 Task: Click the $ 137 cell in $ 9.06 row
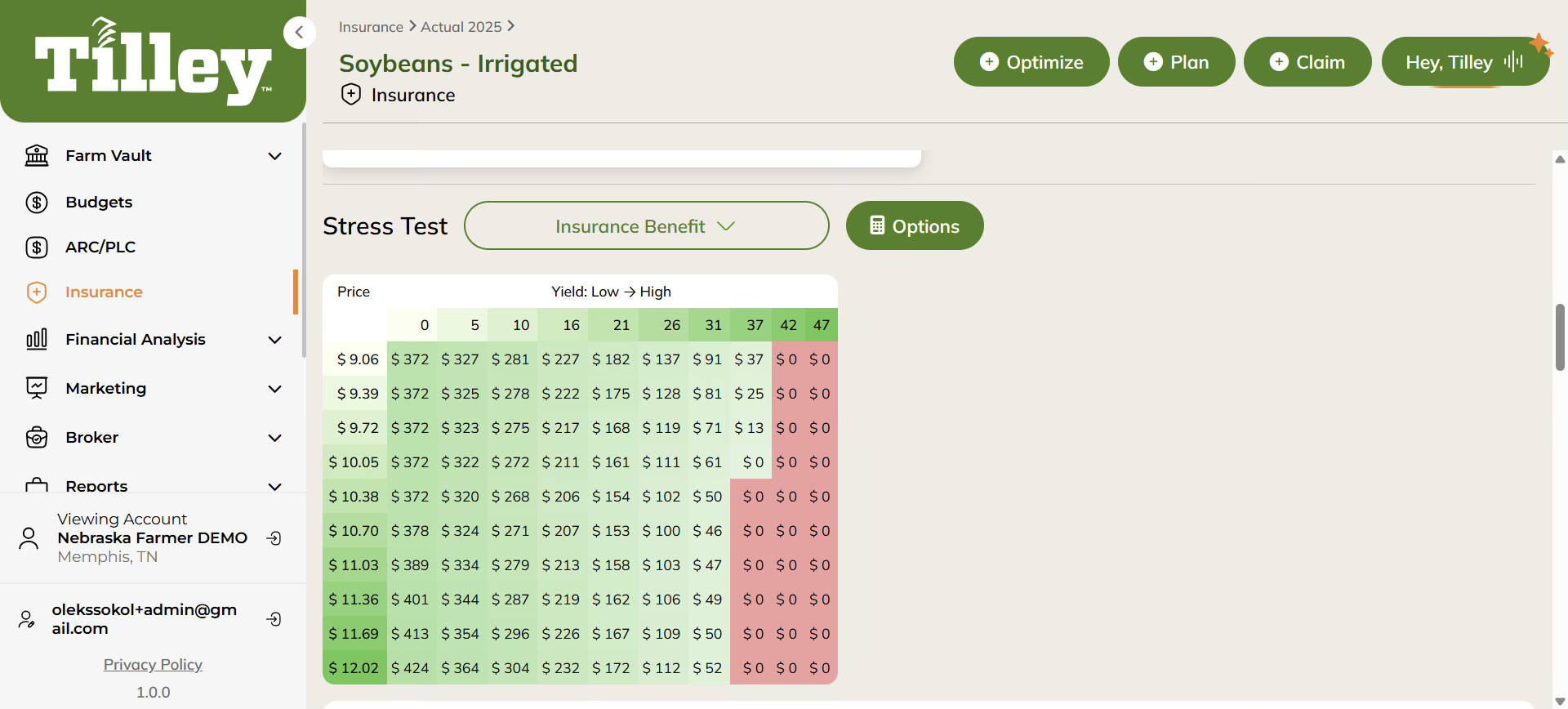662,359
